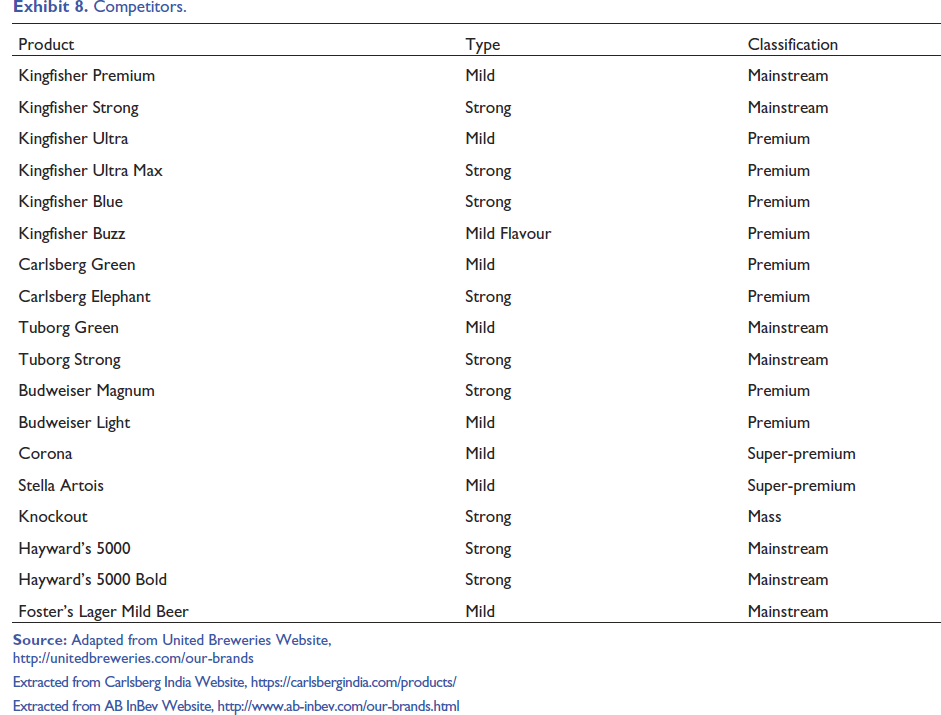Select the Stella Artois row name
Viewport: 941px width, 715px height.
pyautogui.click(x=61, y=486)
